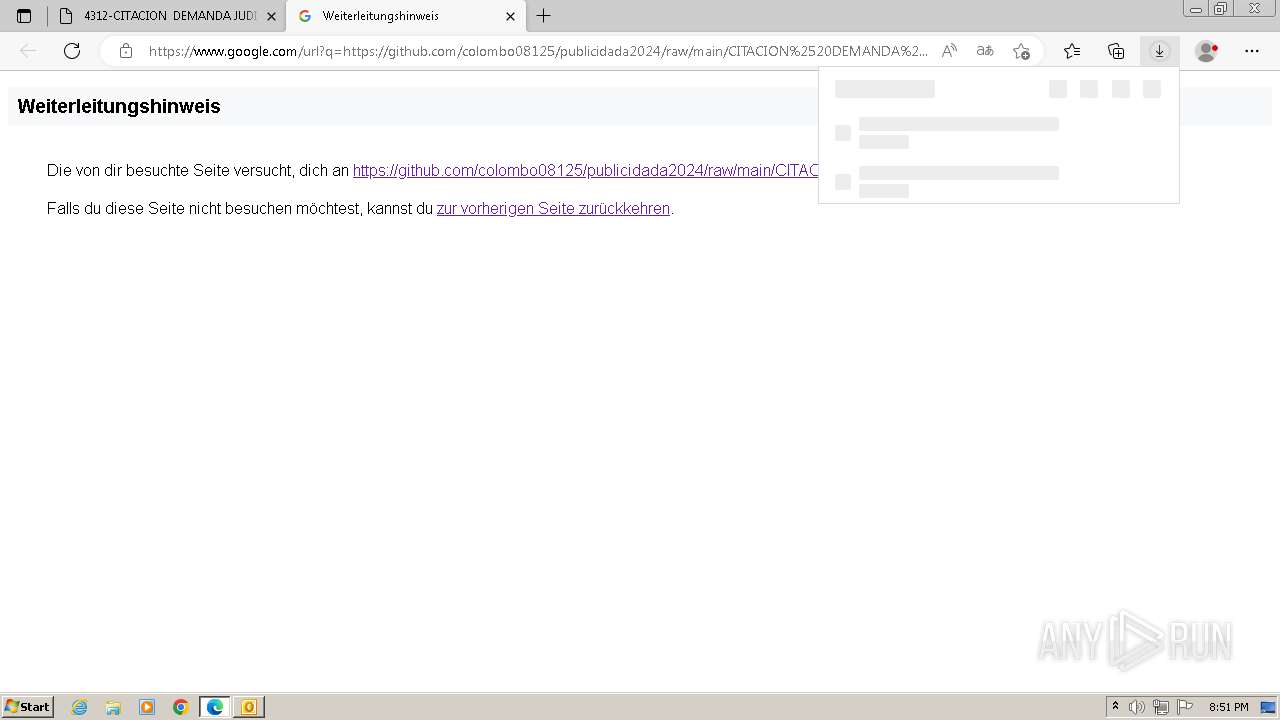Follow the github.com colombo08125 redirect link
Viewport: 1280px width, 720px height.
(585, 170)
